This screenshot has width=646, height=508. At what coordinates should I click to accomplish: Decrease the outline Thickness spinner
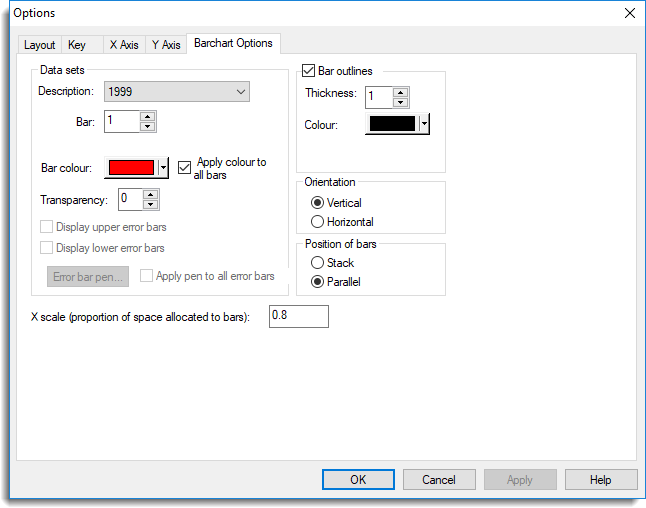pyautogui.click(x=400, y=103)
